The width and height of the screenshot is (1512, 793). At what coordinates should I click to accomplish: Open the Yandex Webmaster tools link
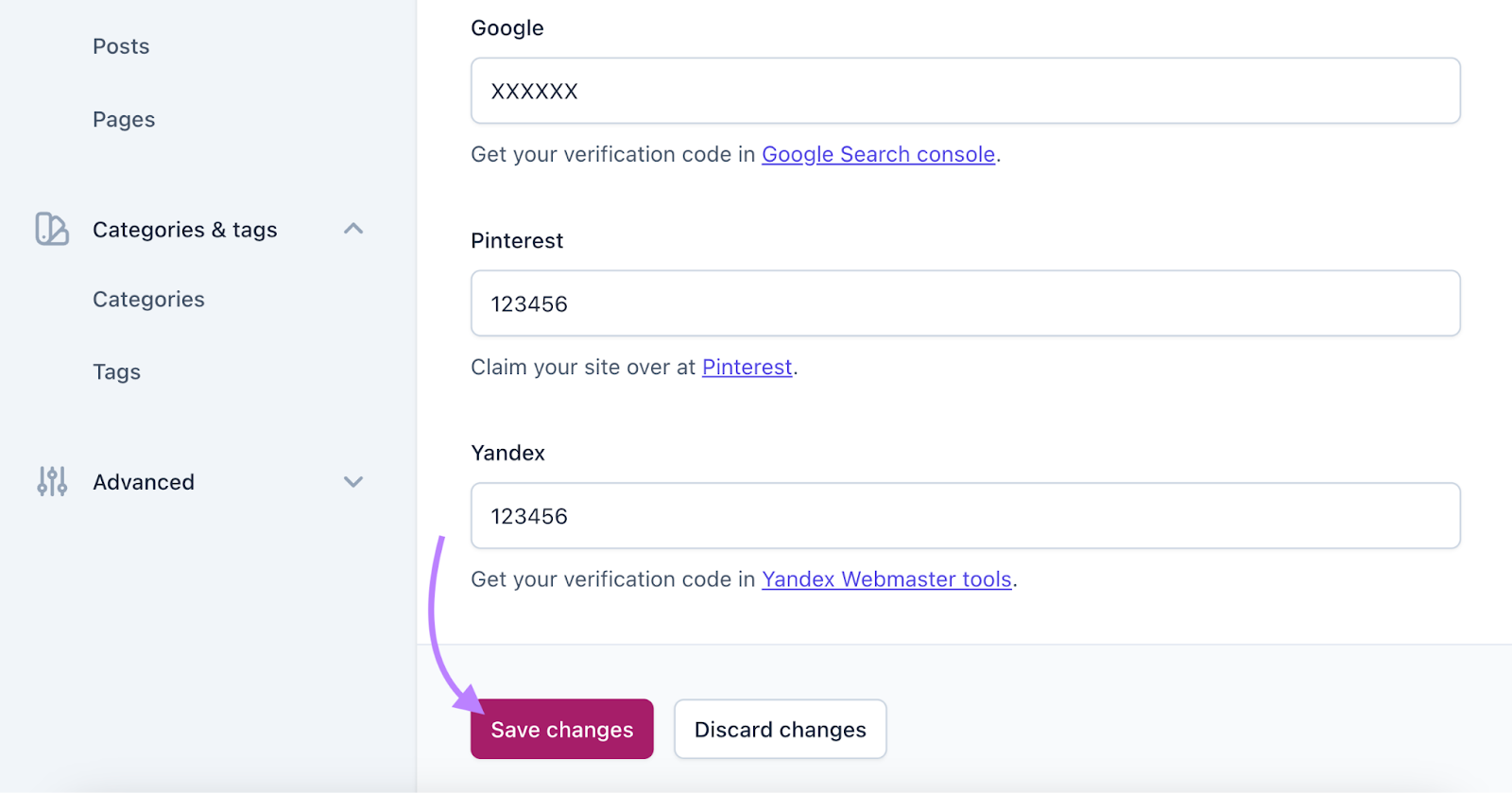coord(886,579)
